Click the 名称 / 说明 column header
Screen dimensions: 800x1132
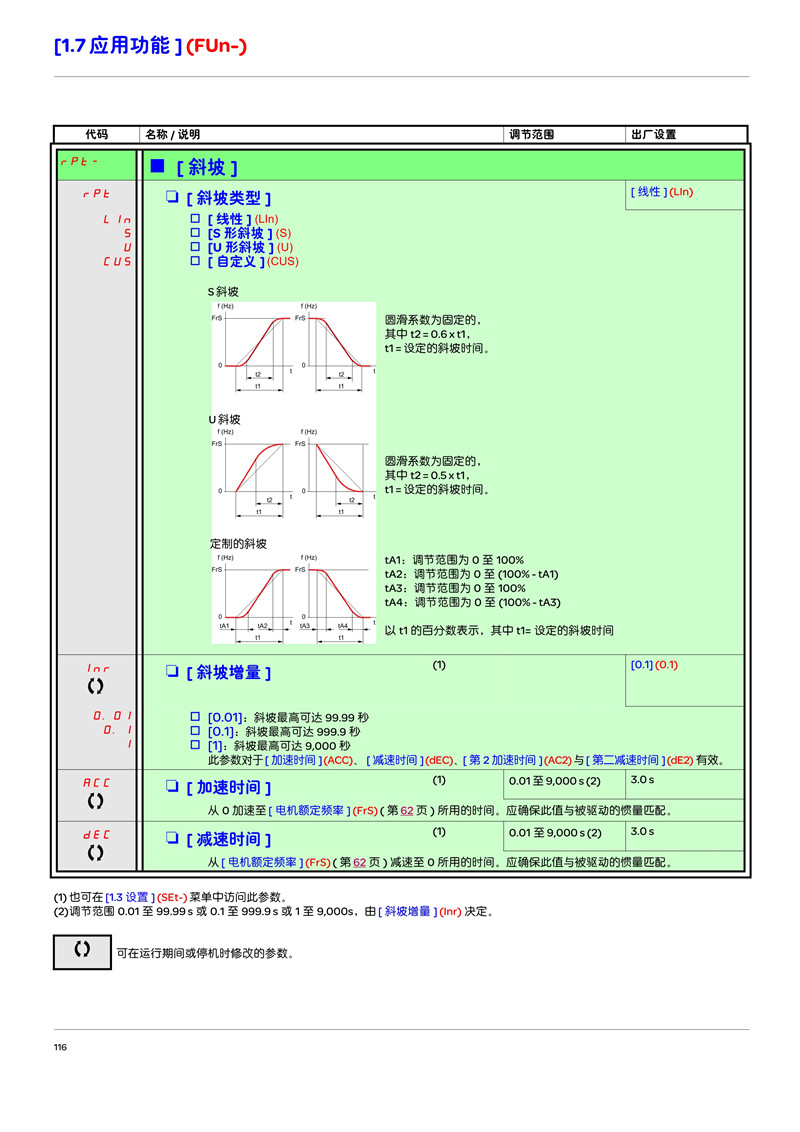pyautogui.click(x=173, y=134)
